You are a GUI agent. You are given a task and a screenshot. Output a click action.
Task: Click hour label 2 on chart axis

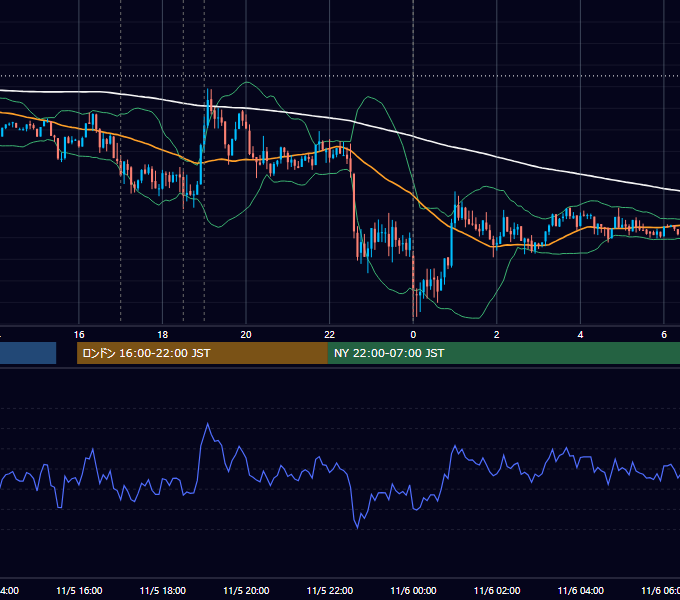pyautogui.click(x=497, y=334)
